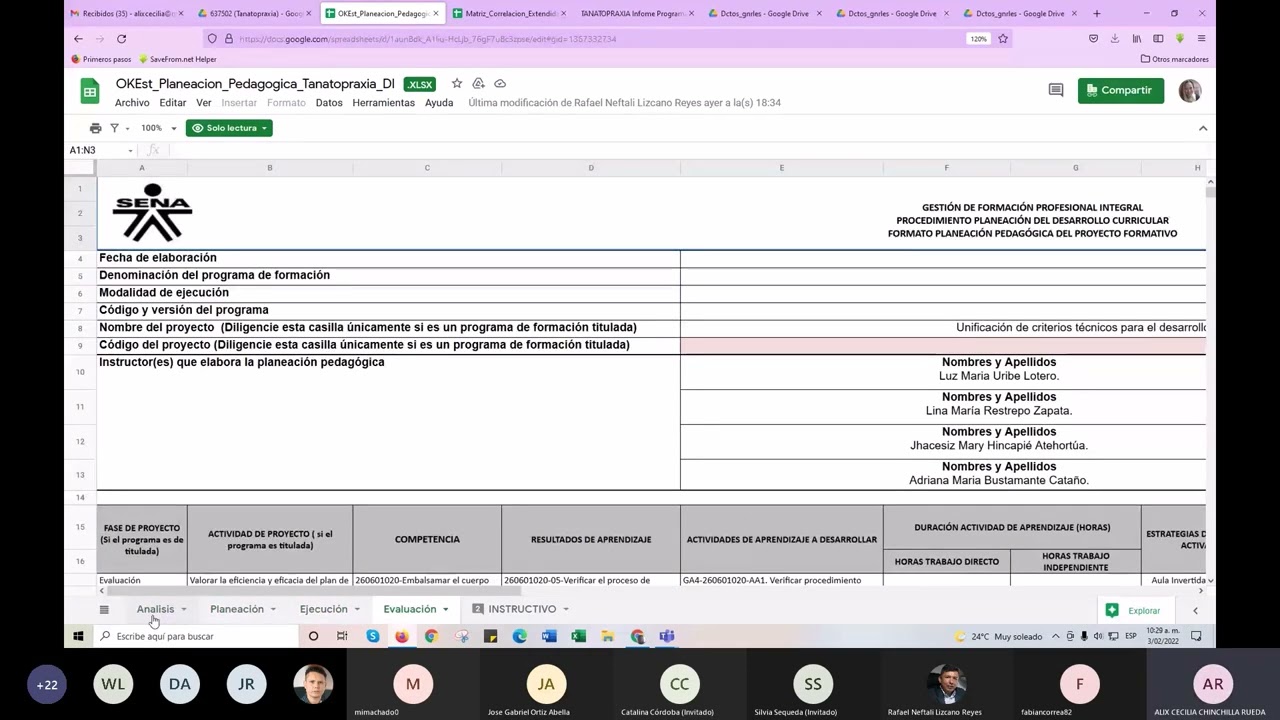The height and width of the screenshot is (720, 1280).
Task: Open Task View on the taskbar
Action: [342, 636]
